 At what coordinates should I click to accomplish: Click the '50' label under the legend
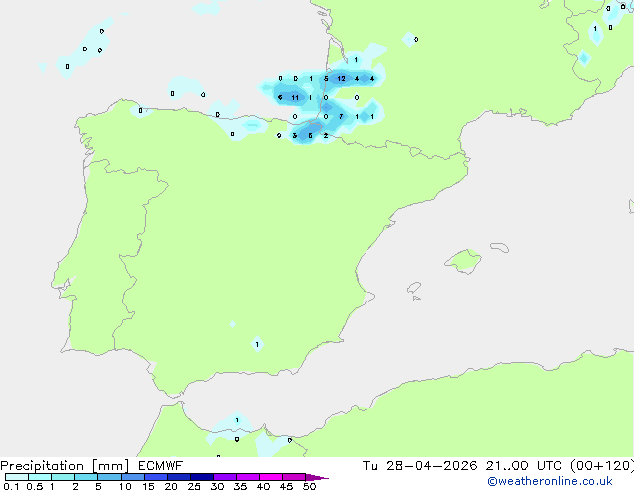point(309,486)
